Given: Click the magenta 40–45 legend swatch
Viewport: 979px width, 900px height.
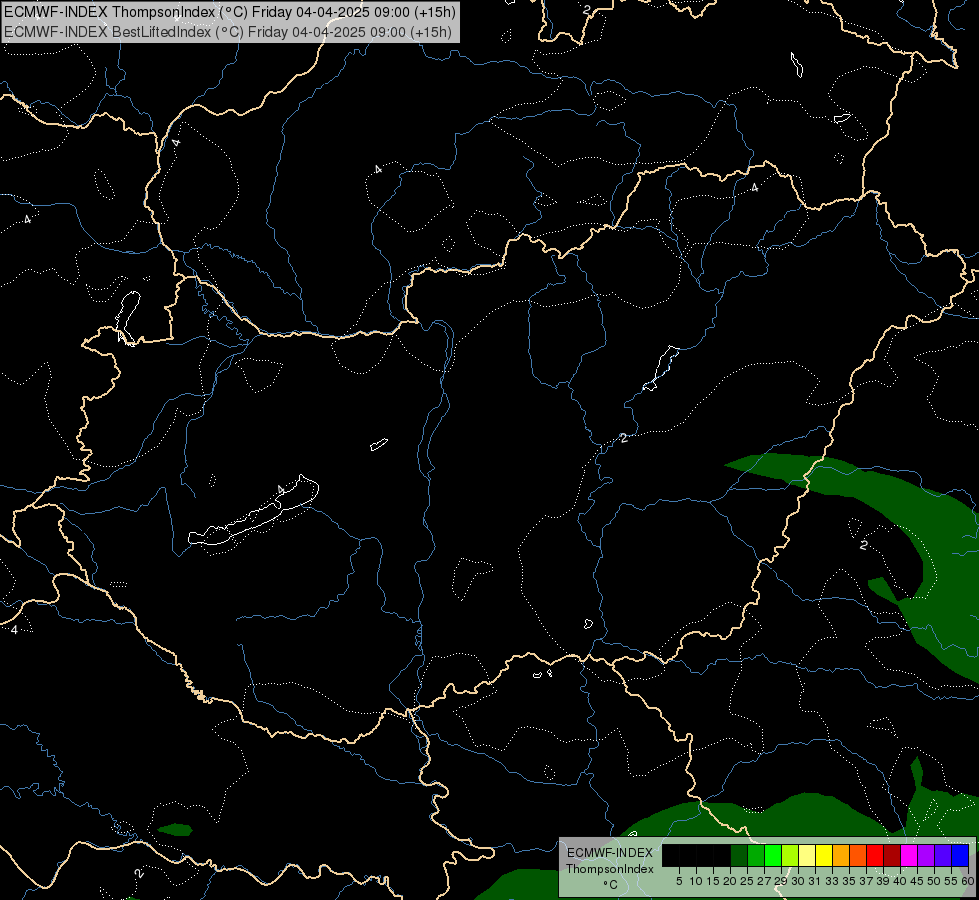Looking at the screenshot, I should 909,855.
